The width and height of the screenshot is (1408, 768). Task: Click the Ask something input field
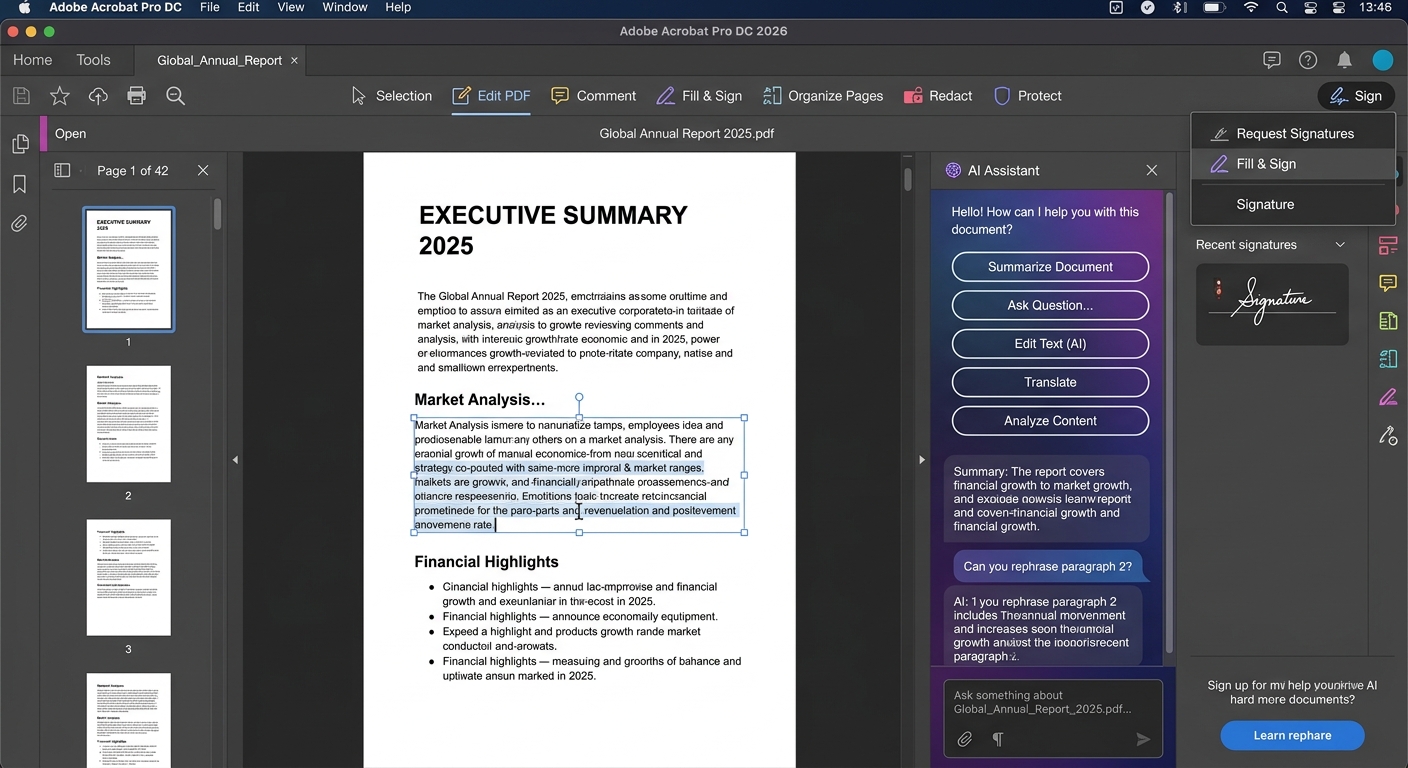point(1050,702)
